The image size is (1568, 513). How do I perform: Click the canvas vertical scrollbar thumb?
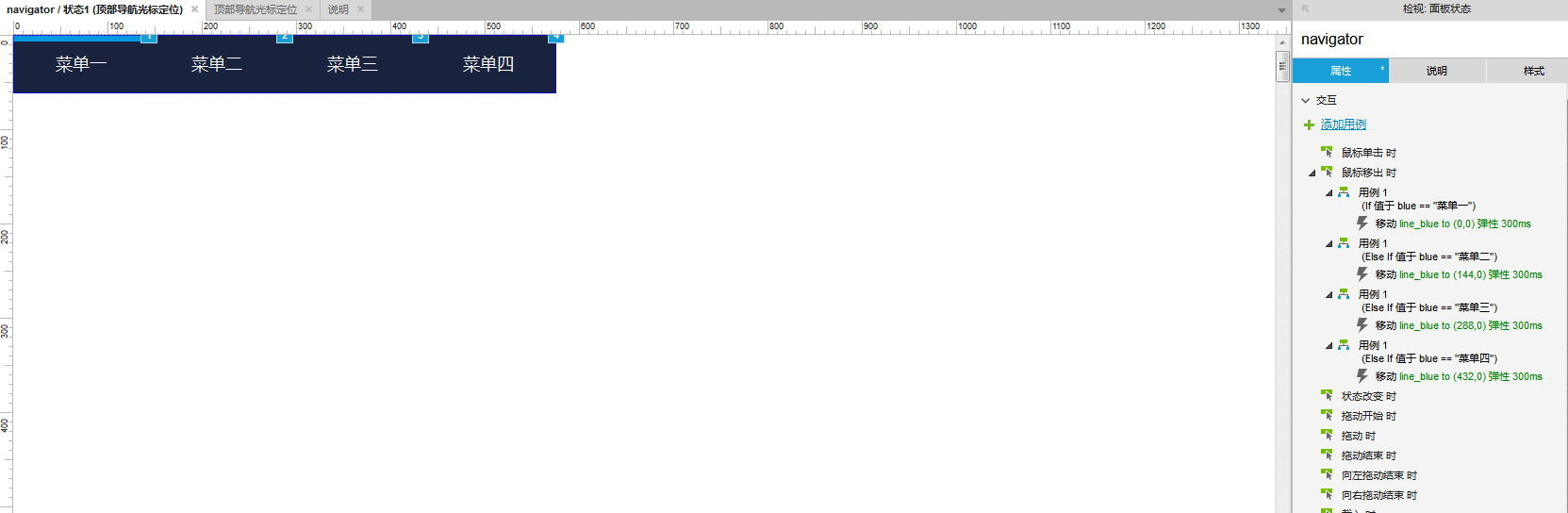coord(1282,66)
